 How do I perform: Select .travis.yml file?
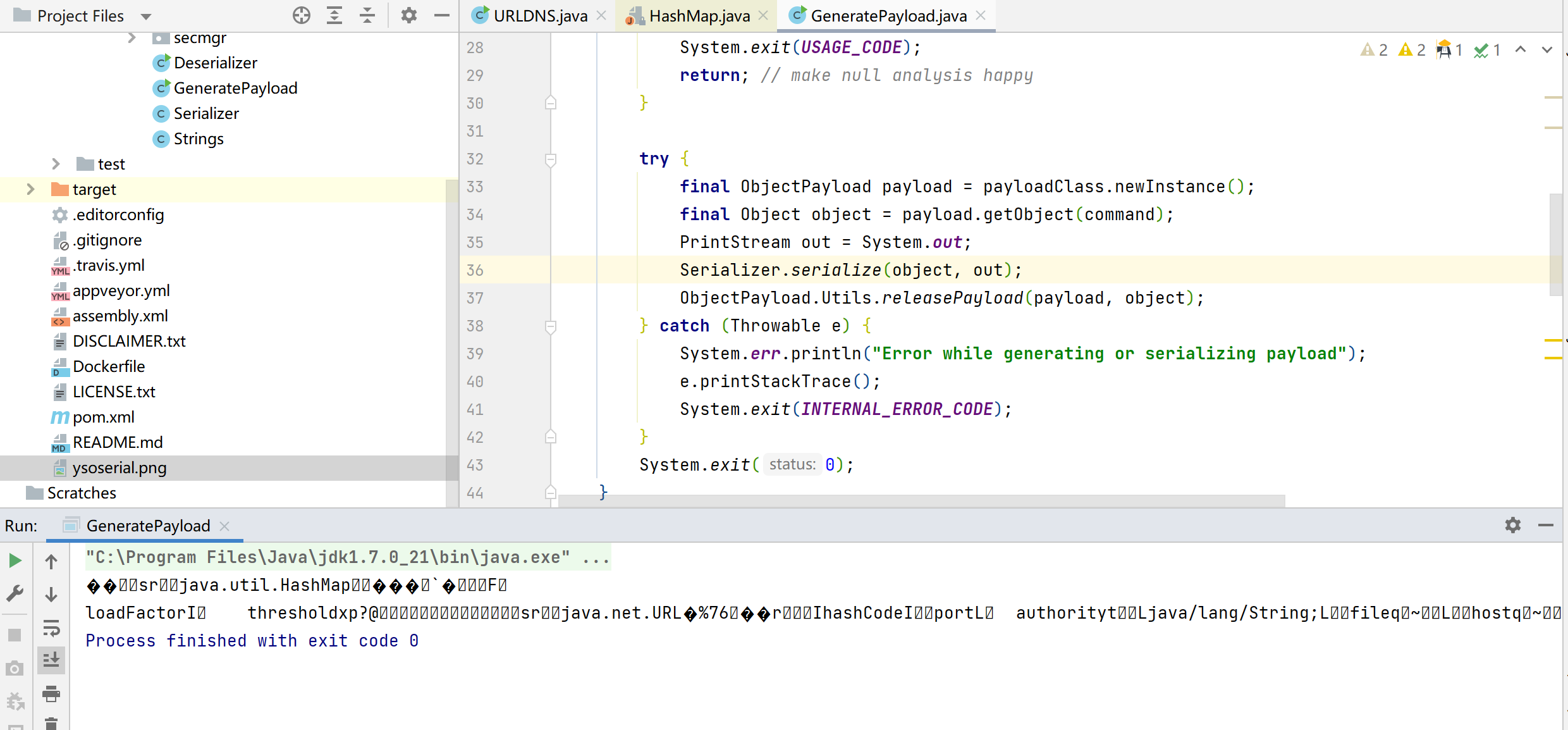coord(98,265)
